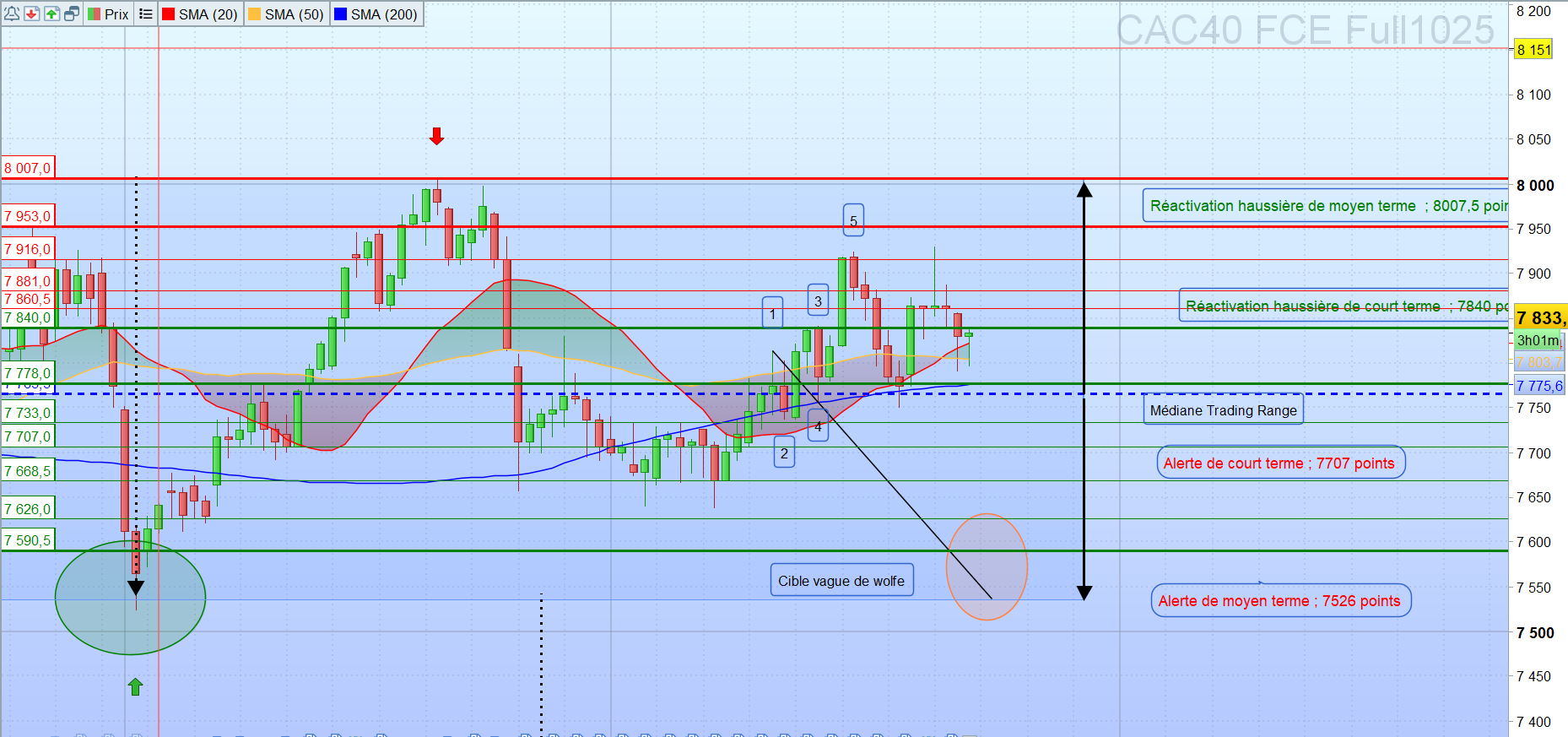Click the yellow 8 151 price tag on axis
The image size is (1568, 737).
tap(1533, 50)
